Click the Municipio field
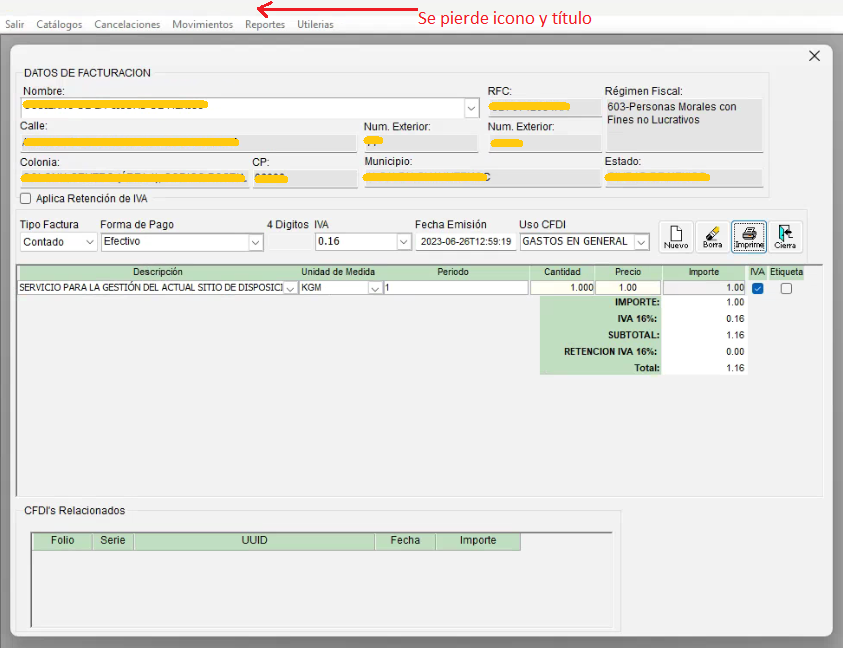This screenshot has height=648, width=843. [482, 177]
